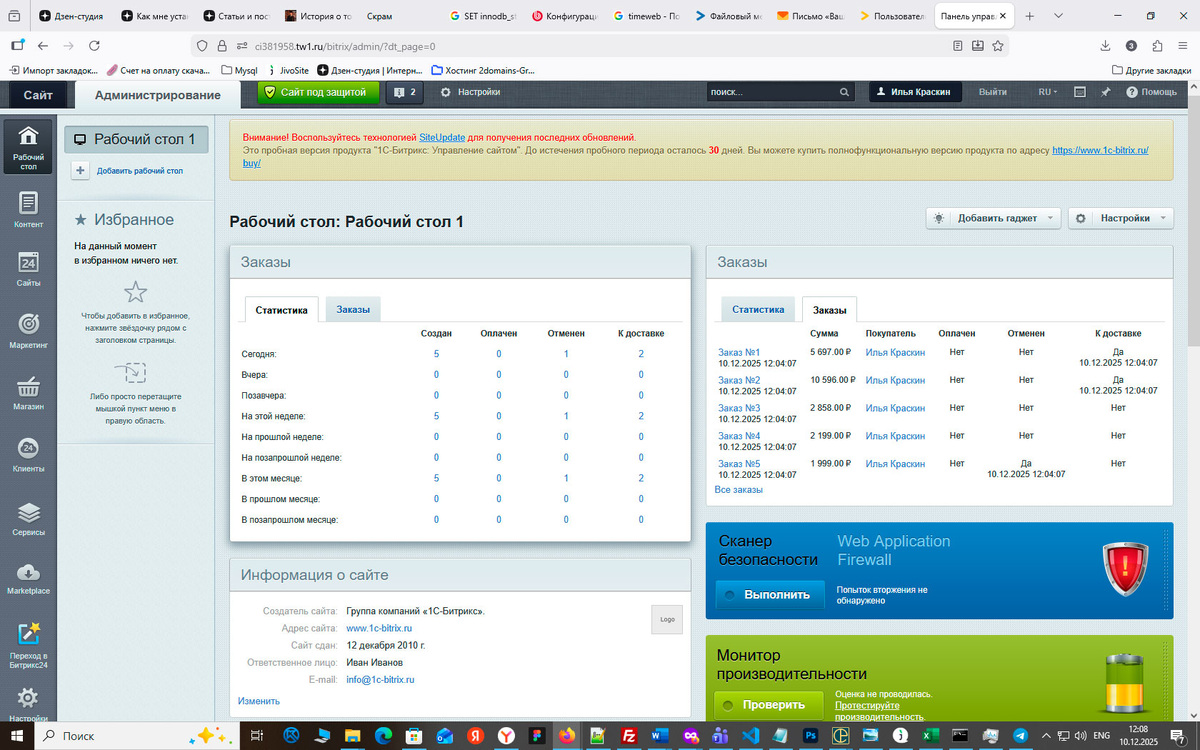Viewport: 1200px width, 750px height.
Task: Open the desktop Настройки dropdown button
Action: point(1121,218)
